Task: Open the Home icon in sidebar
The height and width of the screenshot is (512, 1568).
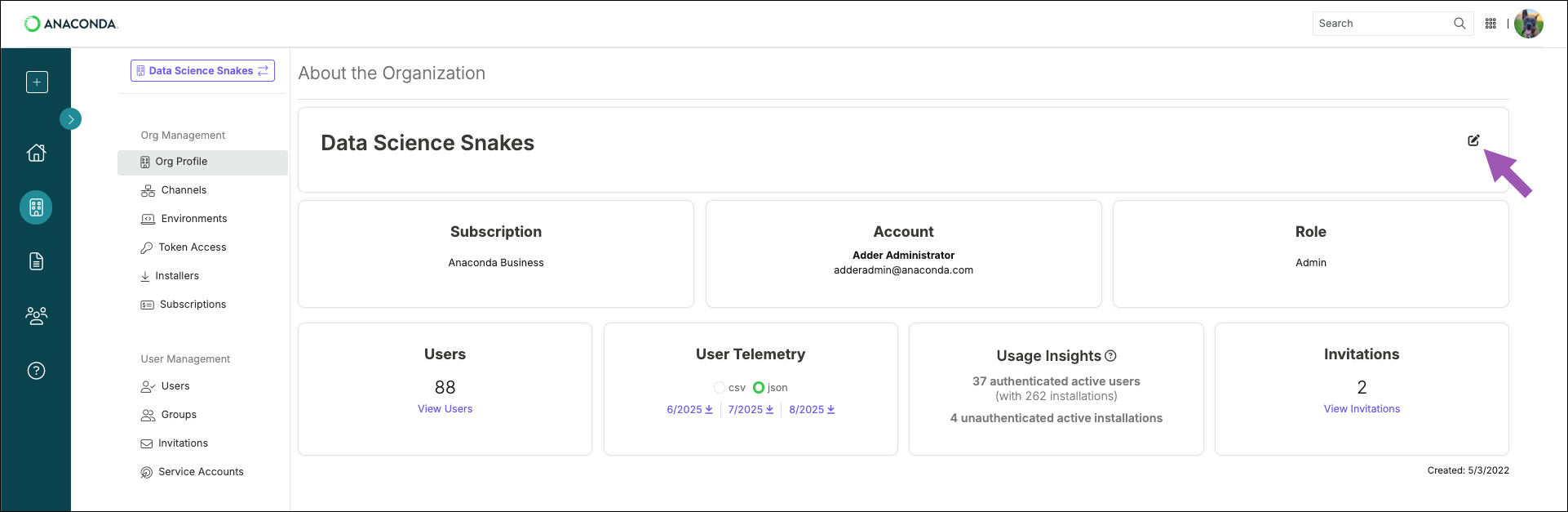Action: coord(37,153)
